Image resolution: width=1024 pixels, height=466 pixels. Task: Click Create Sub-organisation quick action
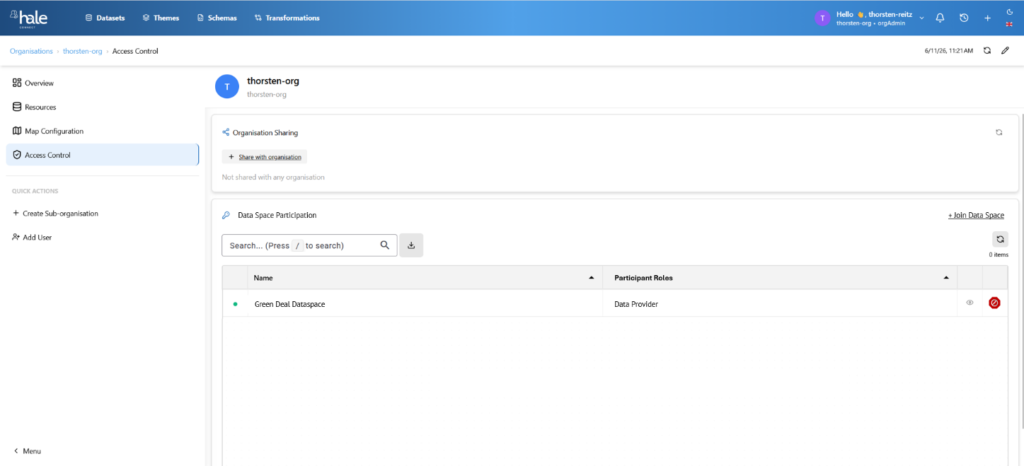tap(56, 213)
